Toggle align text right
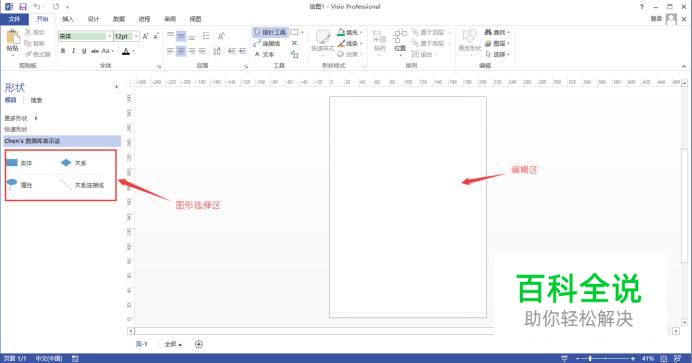The width and height of the screenshot is (692, 363). click(192, 51)
